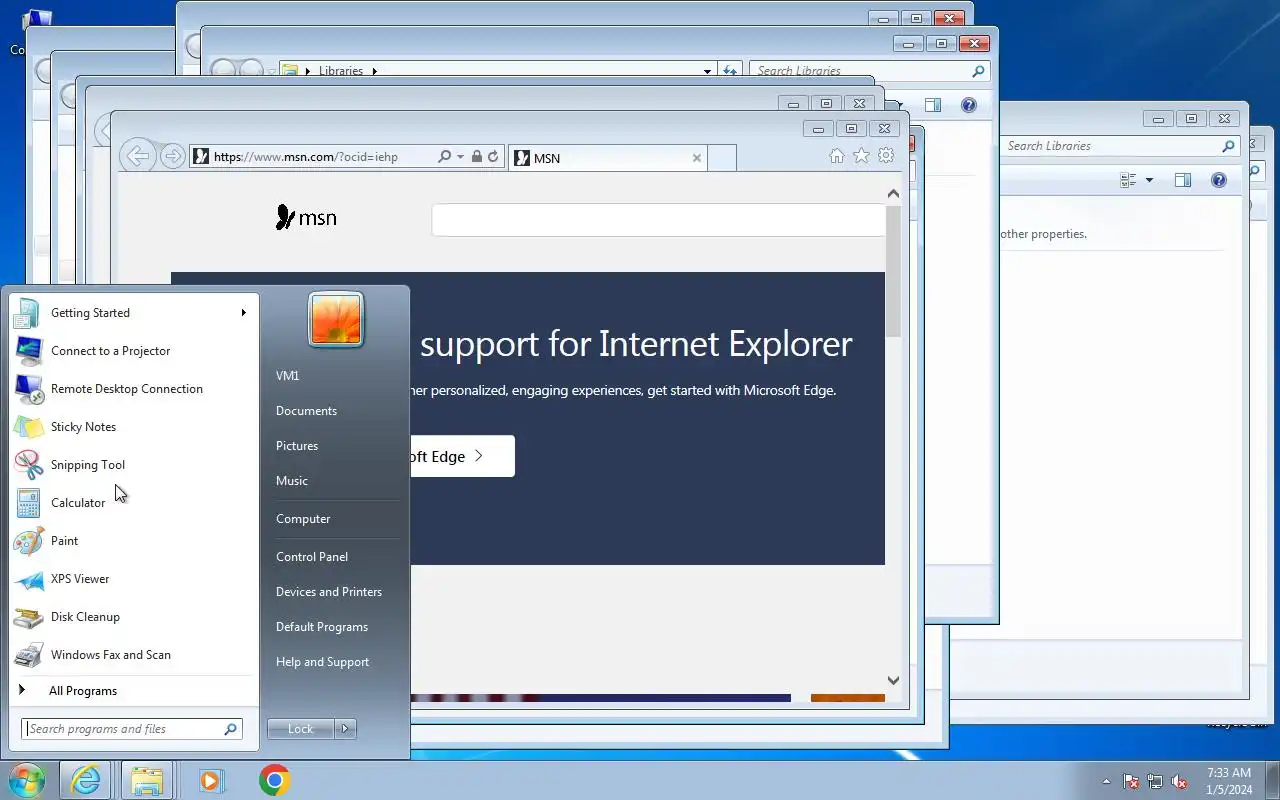Screen dimensions: 1280x800
Task: Open Google Chrome from the taskbar
Action: (275, 780)
